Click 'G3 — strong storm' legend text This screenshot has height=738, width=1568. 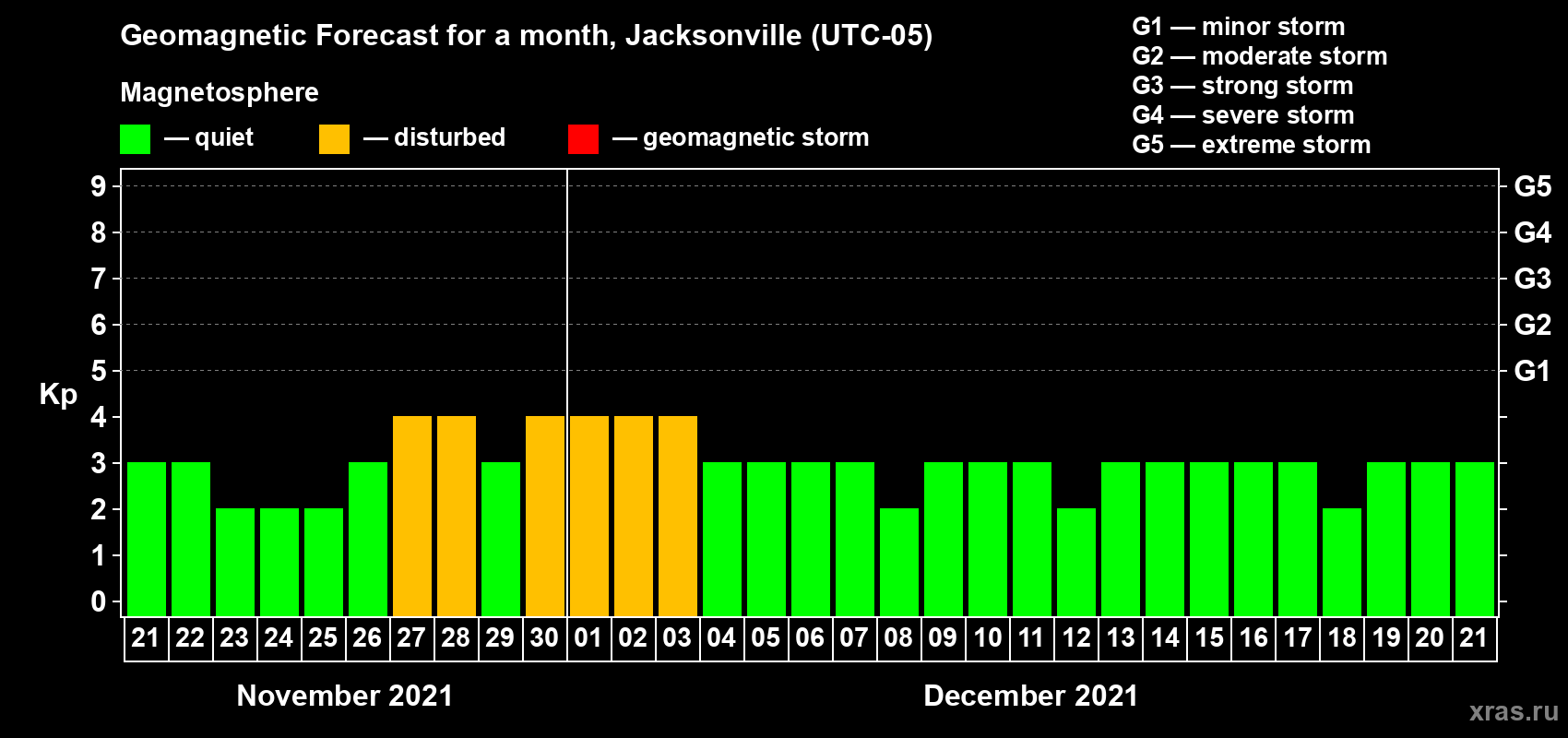[1243, 86]
